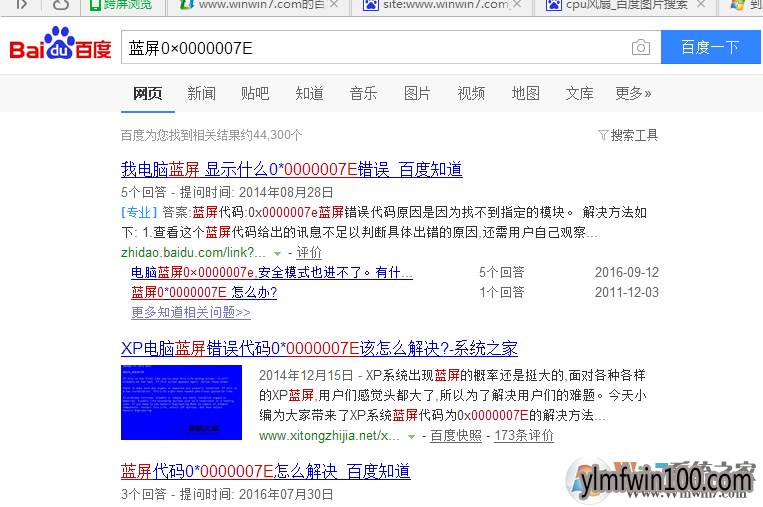This screenshot has width=763, height=507.
Task: Open 蓝屏0*0000007E 怎么办? link
Action: click(204, 292)
